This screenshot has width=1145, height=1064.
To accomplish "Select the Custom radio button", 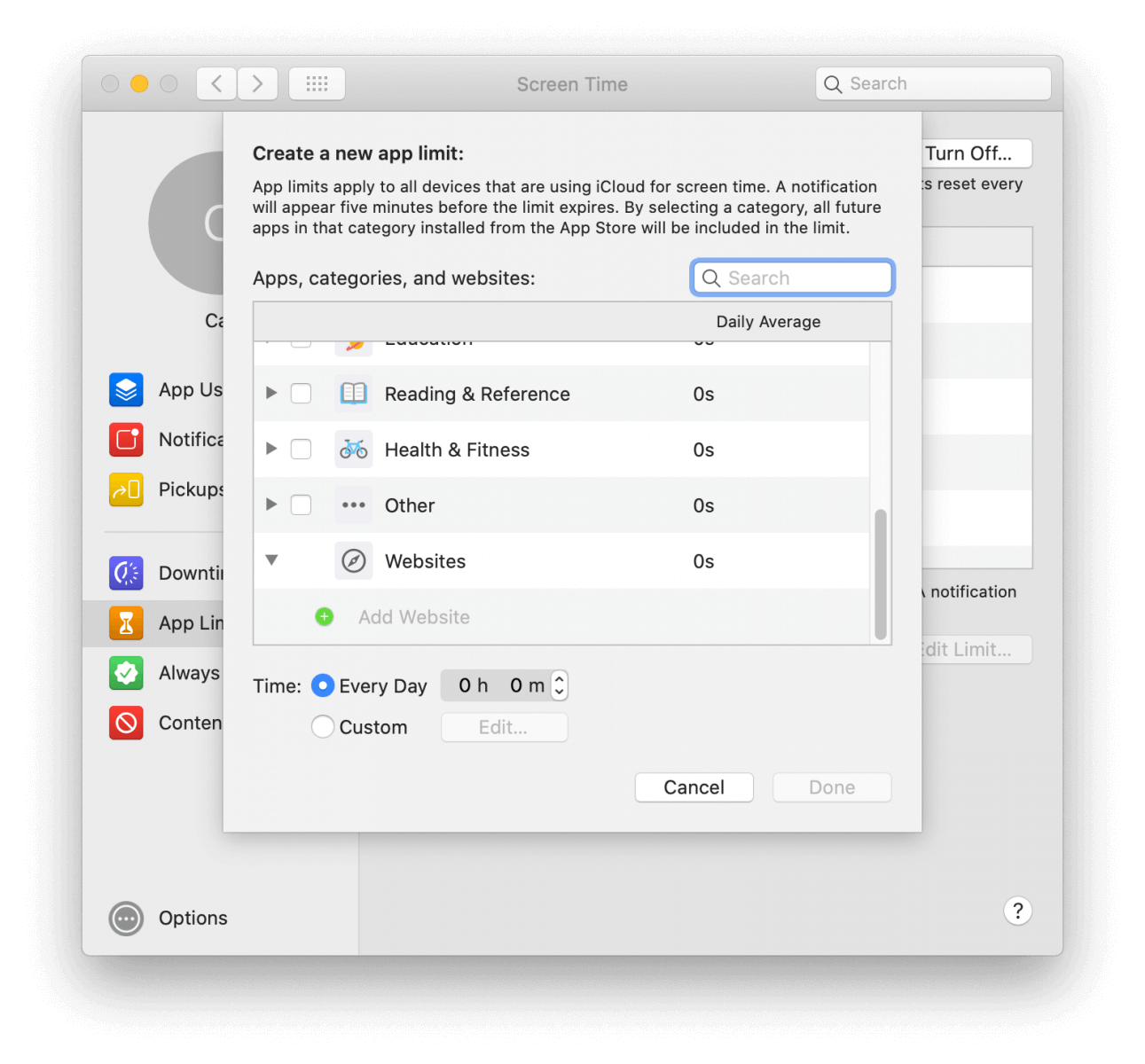I will point(323,727).
